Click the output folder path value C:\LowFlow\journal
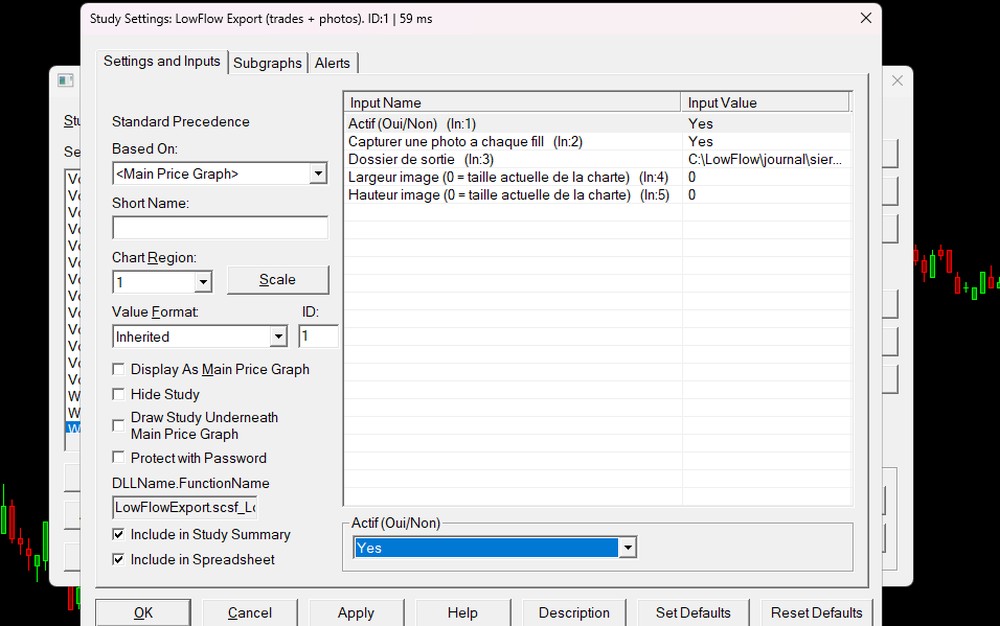Screen dimensions: 1000x626 click(x=765, y=159)
